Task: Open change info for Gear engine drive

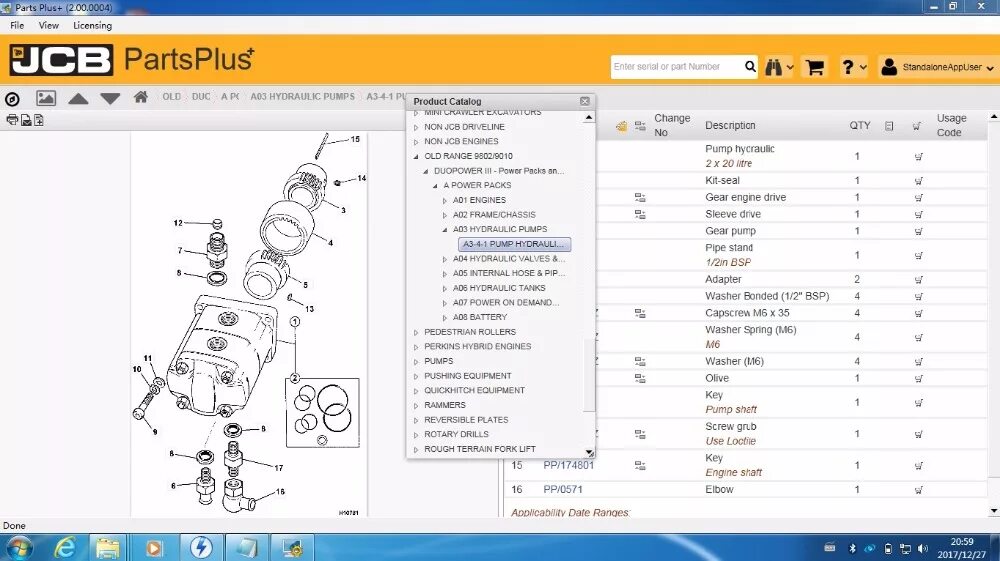Action: [640, 198]
